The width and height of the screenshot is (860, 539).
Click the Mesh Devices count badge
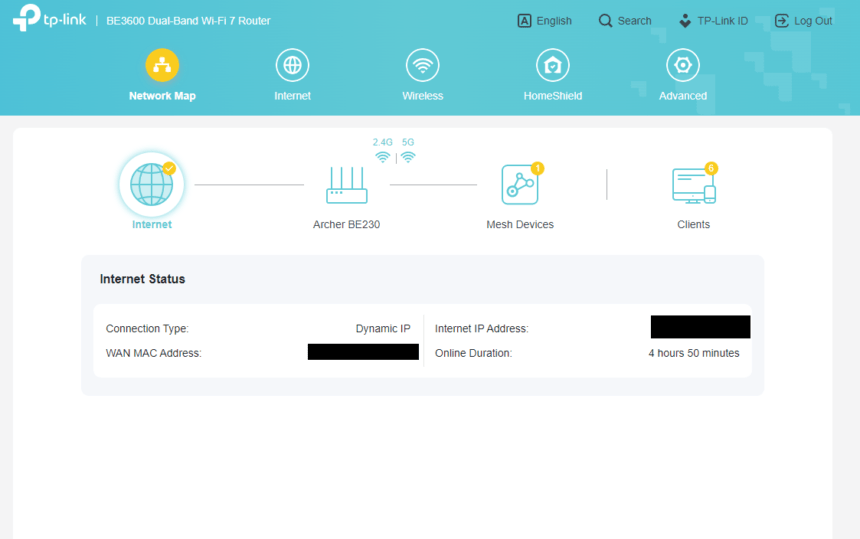pyautogui.click(x=538, y=168)
